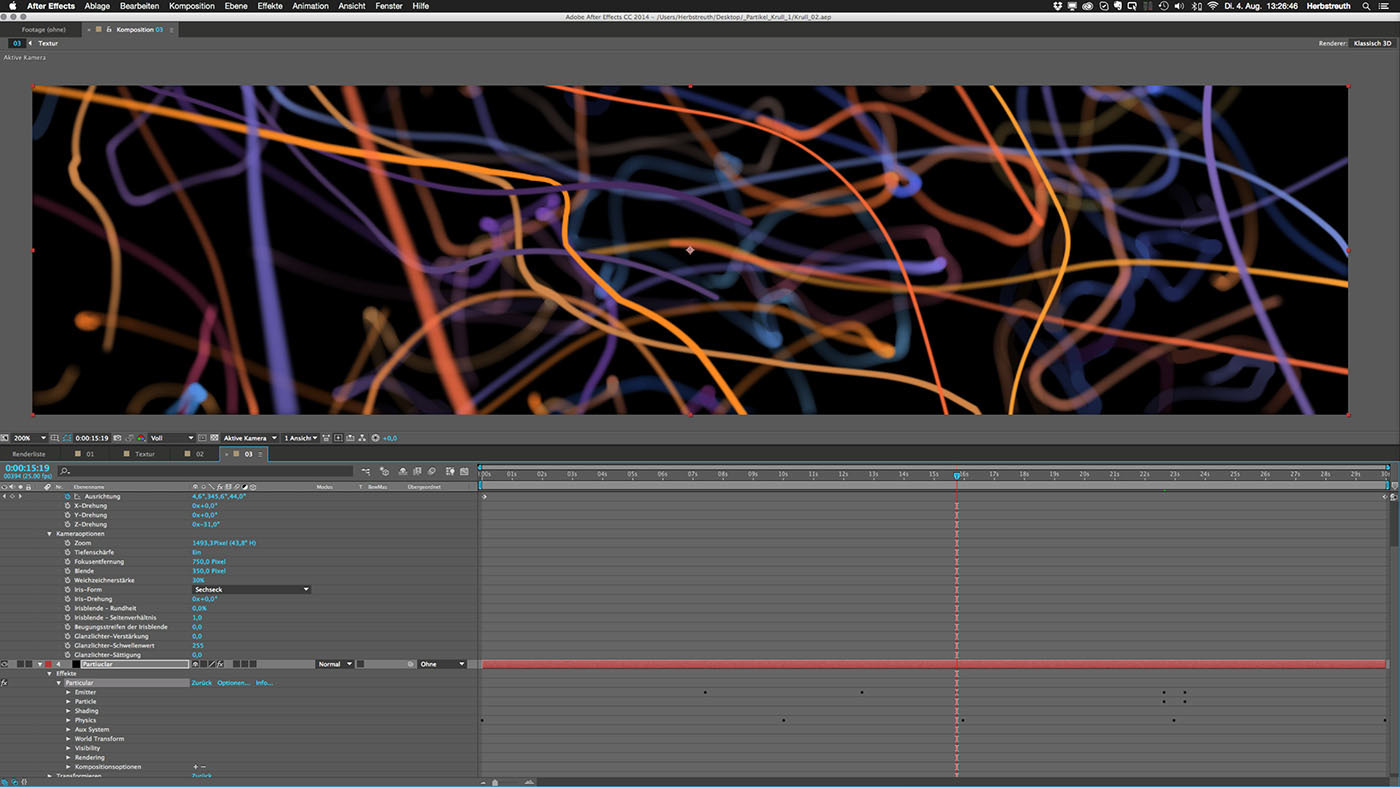
Task: Enable motion blur for layers icon
Action: pyautogui.click(x=432, y=471)
